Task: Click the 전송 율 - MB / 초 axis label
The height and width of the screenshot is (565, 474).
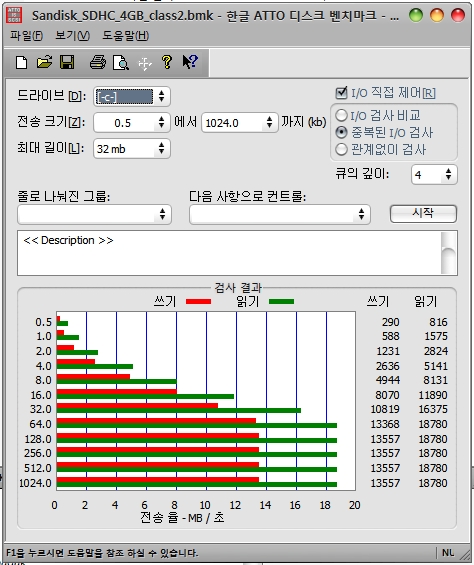Action: click(182, 518)
